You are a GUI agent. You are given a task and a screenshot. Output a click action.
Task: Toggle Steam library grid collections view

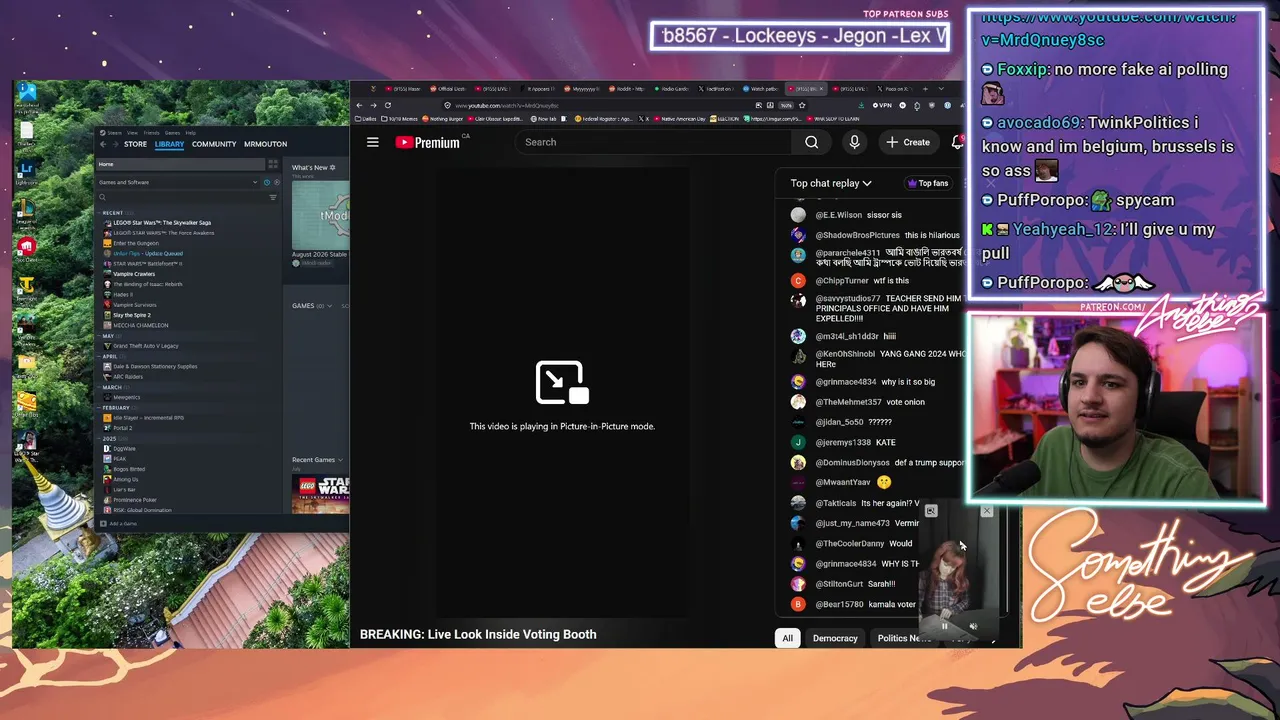[x=273, y=164]
